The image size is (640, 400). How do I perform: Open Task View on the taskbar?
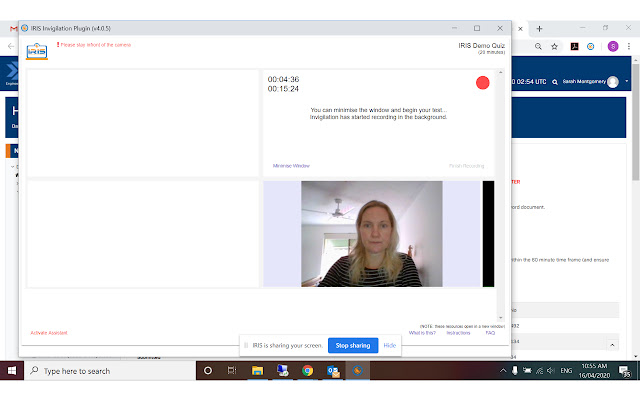pos(232,371)
